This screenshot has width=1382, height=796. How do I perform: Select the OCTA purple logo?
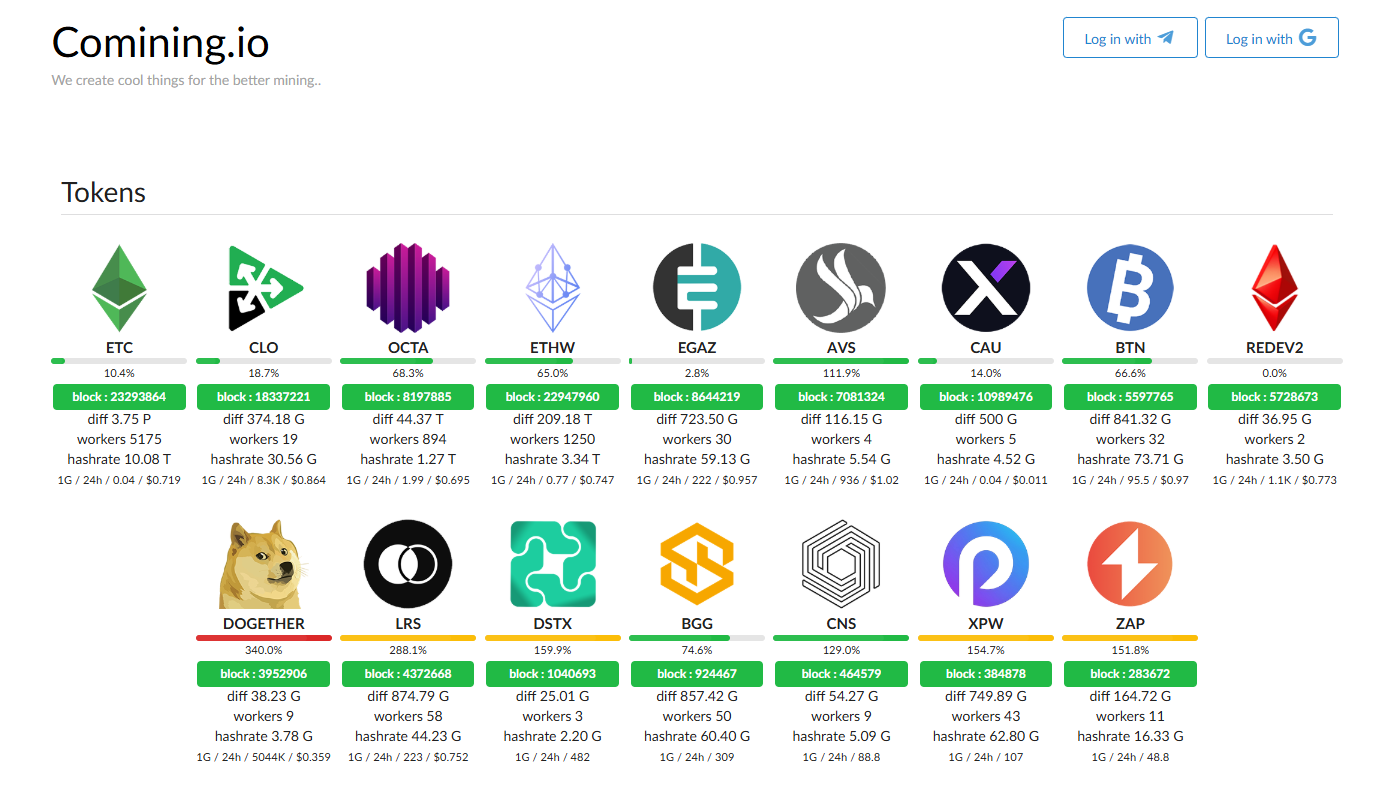408,288
